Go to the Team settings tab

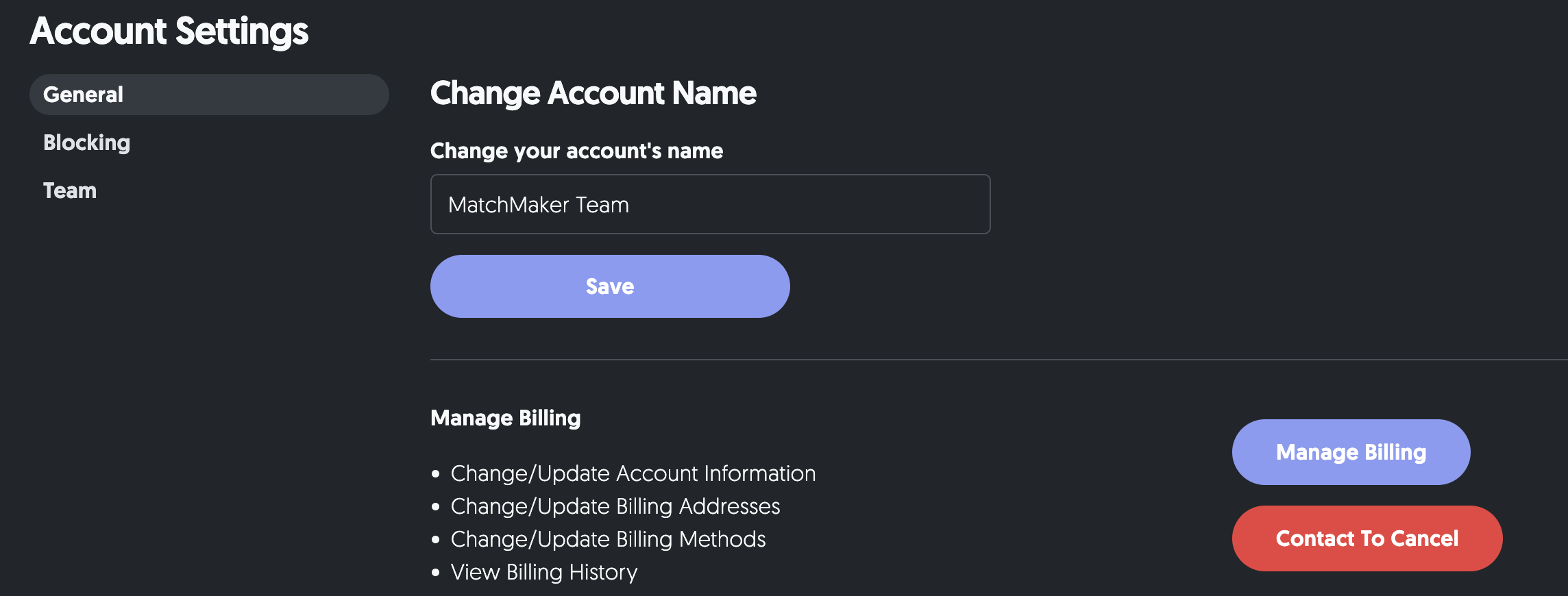(70, 190)
